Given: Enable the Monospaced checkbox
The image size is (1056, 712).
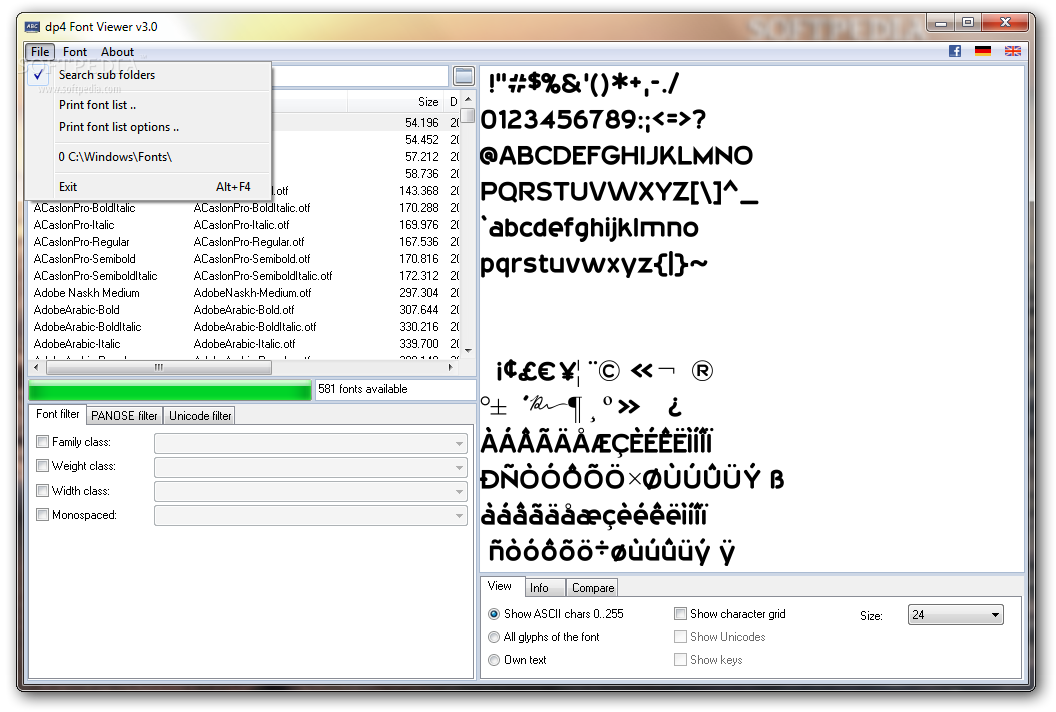Looking at the screenshot, I should click(42, 515).
